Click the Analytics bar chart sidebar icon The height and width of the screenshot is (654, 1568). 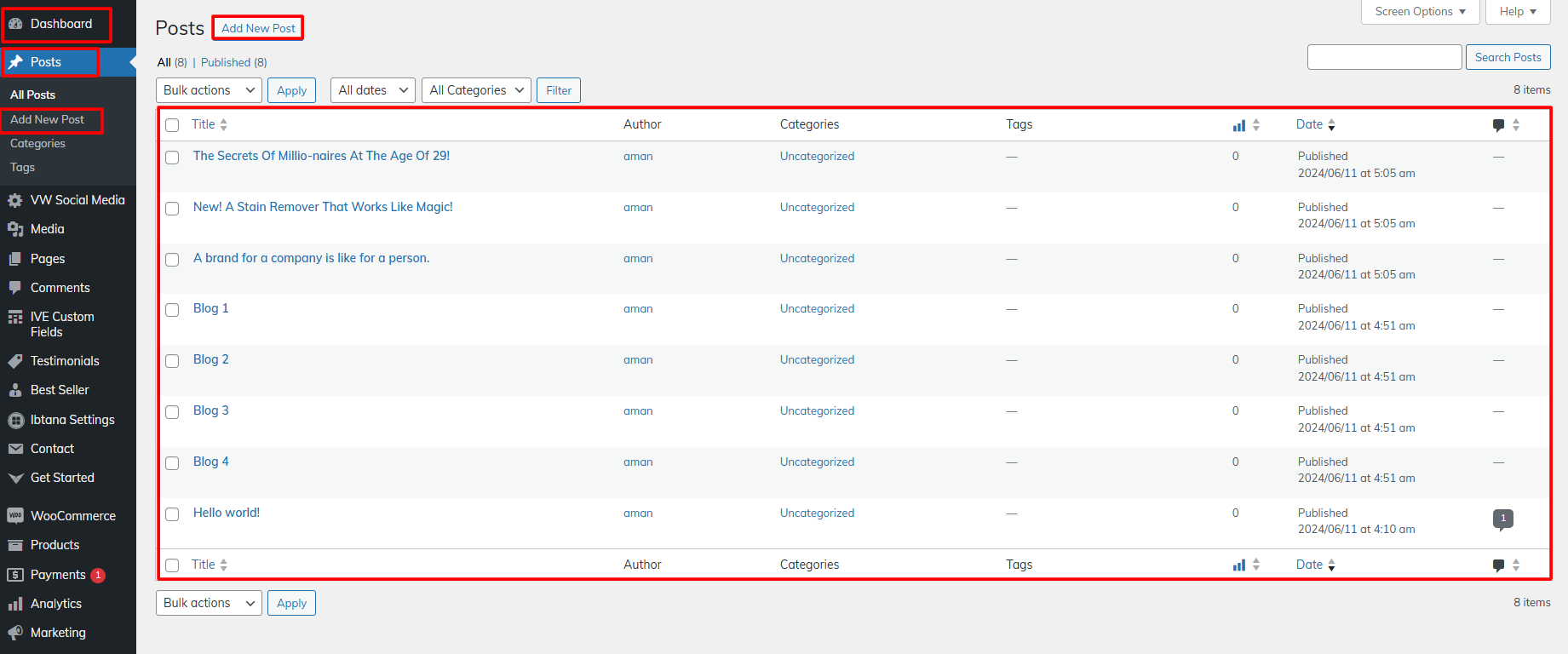(x=15, y=604)
